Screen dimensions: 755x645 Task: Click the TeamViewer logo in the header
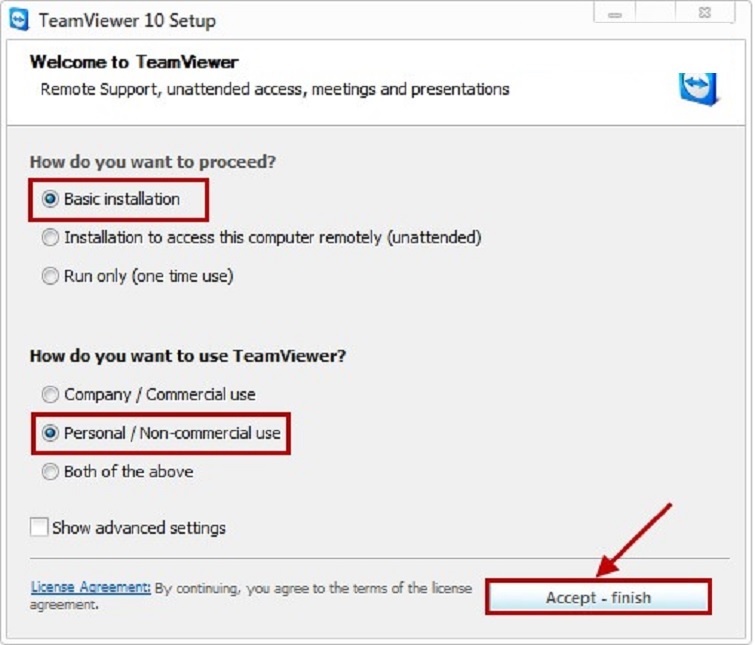(698, 86)
